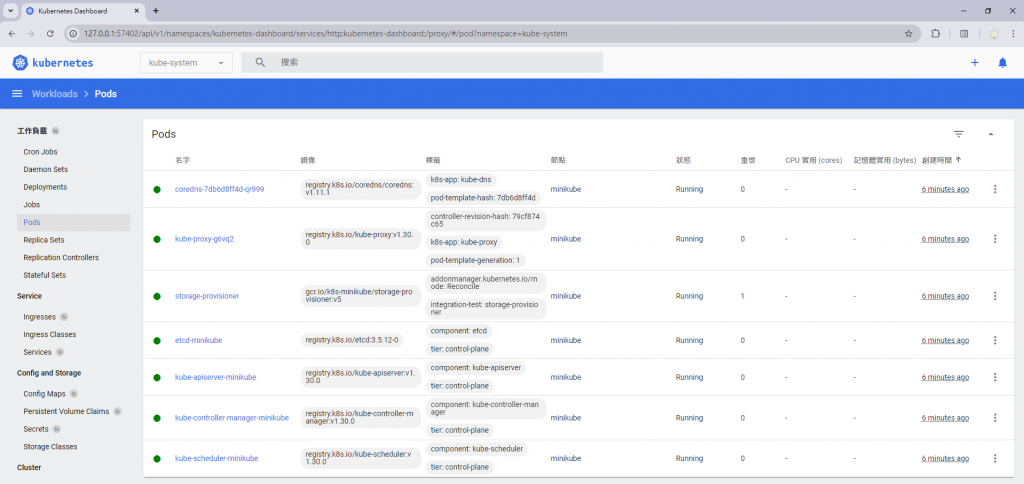Viewport: 1024px width, 484px height.
Task: Open Replication Controllers in sidebar
Action: pos(61,257)
